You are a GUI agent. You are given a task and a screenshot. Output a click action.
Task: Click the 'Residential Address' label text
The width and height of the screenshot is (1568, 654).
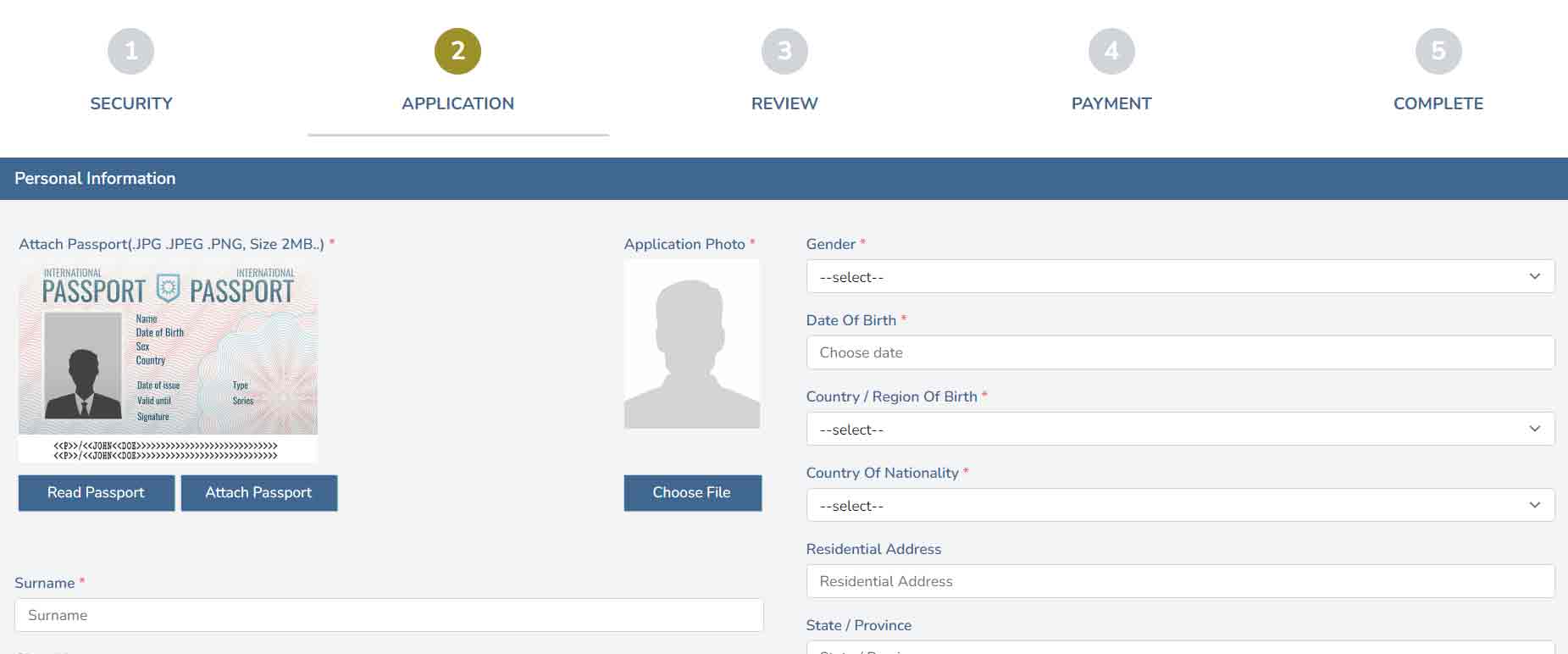[x=873, y=549]
